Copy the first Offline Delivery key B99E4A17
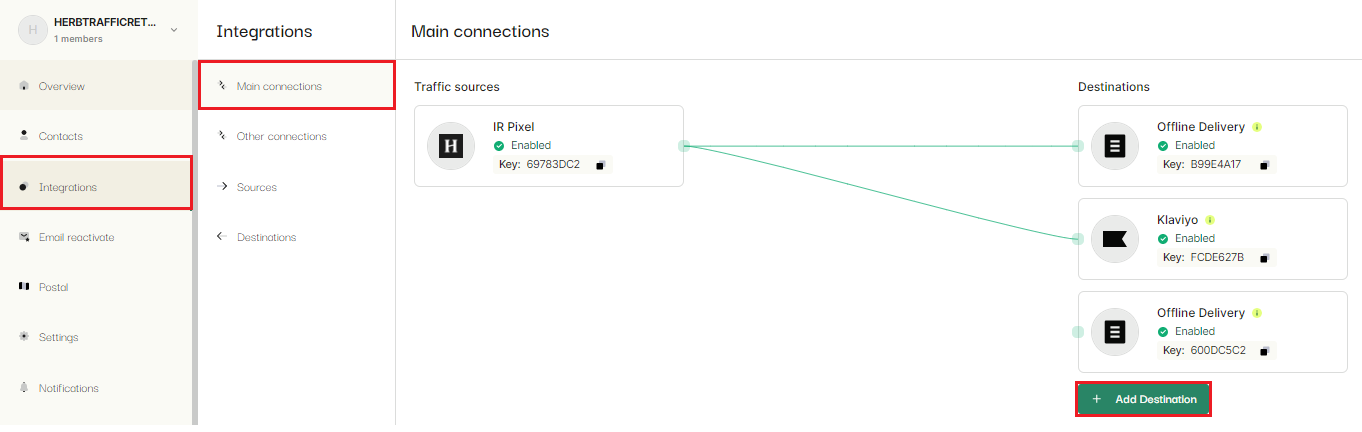 pyautogui.click(x=1264, y=165)
